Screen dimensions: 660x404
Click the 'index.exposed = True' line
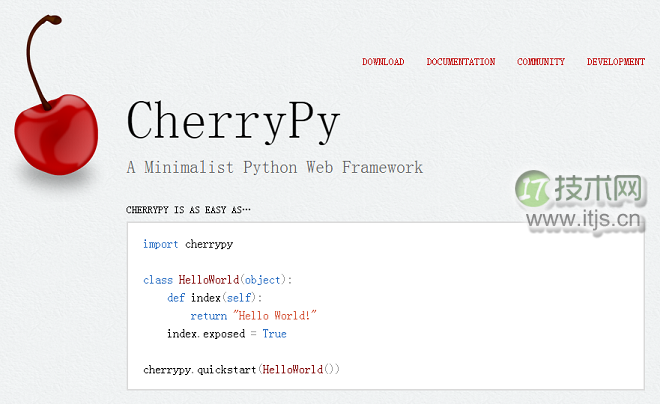227,334
